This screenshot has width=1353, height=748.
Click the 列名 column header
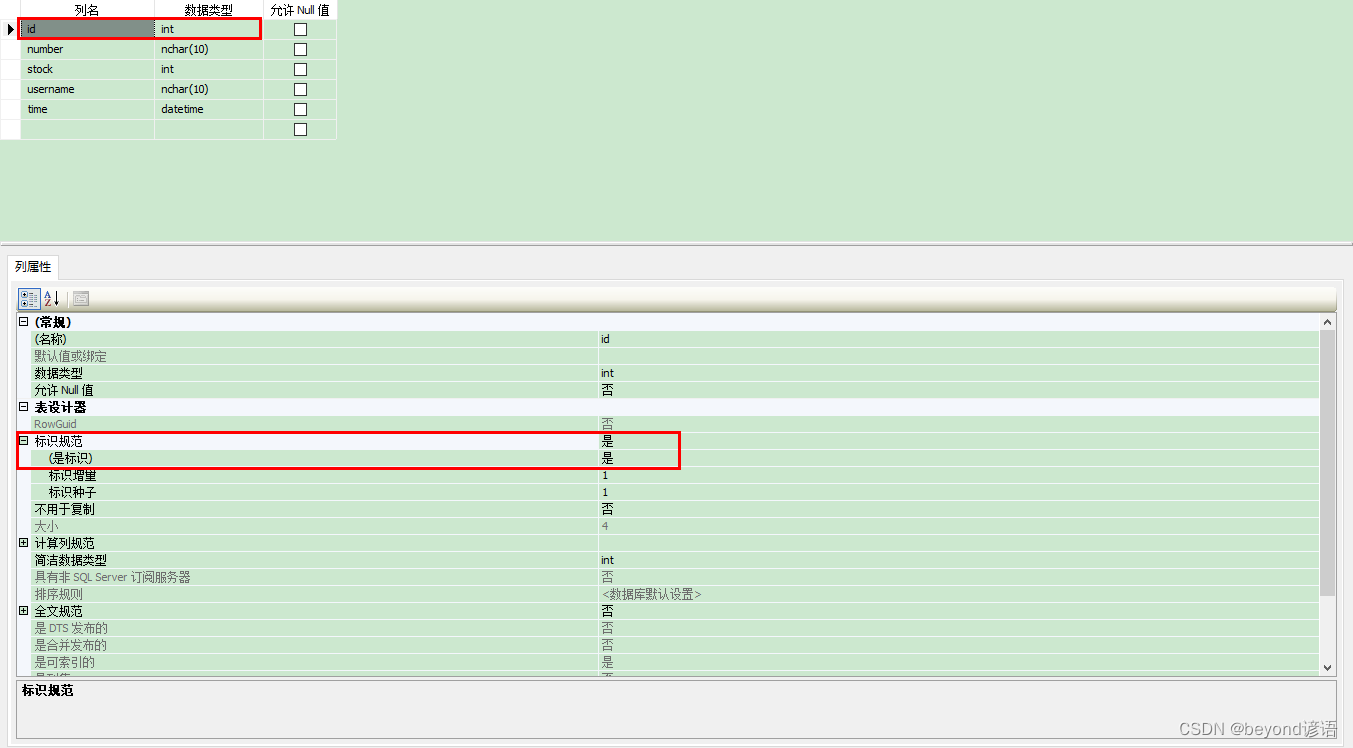[x=87, y=10]
